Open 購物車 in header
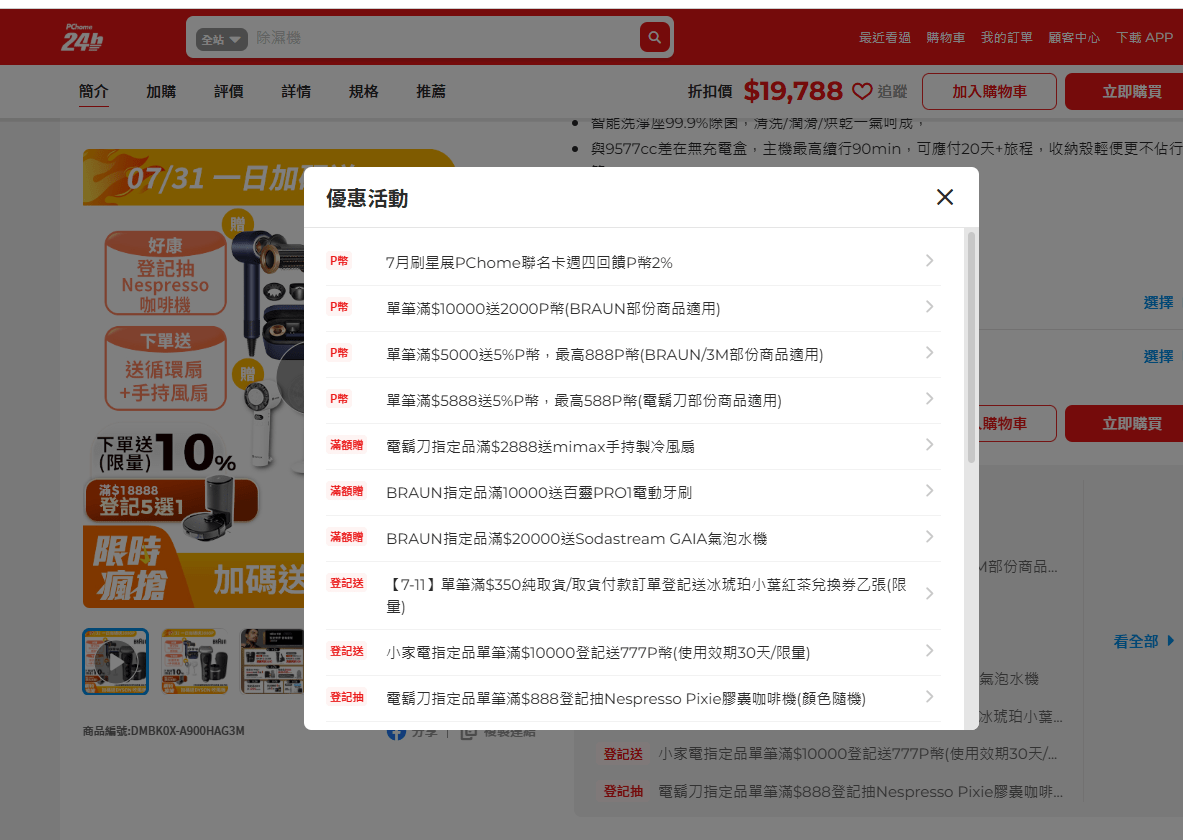This screenshot has height=840, width=1183. [x=945, y=38]
